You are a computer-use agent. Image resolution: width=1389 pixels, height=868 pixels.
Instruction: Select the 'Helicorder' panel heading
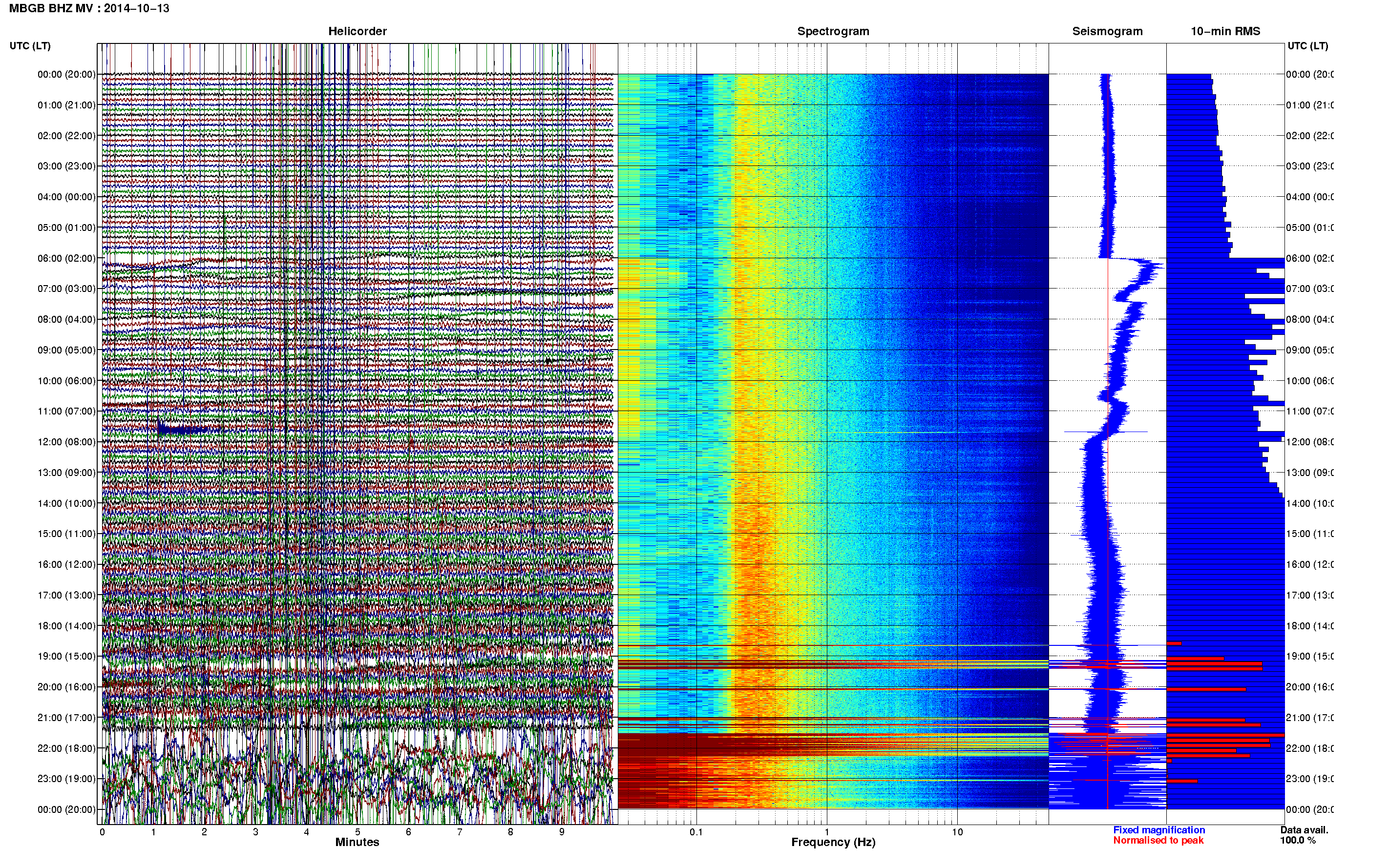click(357, 31)
